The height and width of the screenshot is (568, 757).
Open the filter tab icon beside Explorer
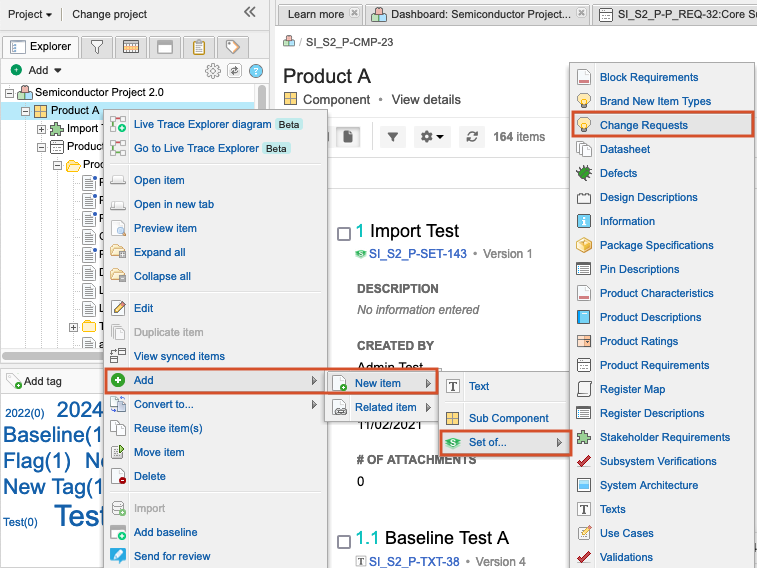click(97, 47)
